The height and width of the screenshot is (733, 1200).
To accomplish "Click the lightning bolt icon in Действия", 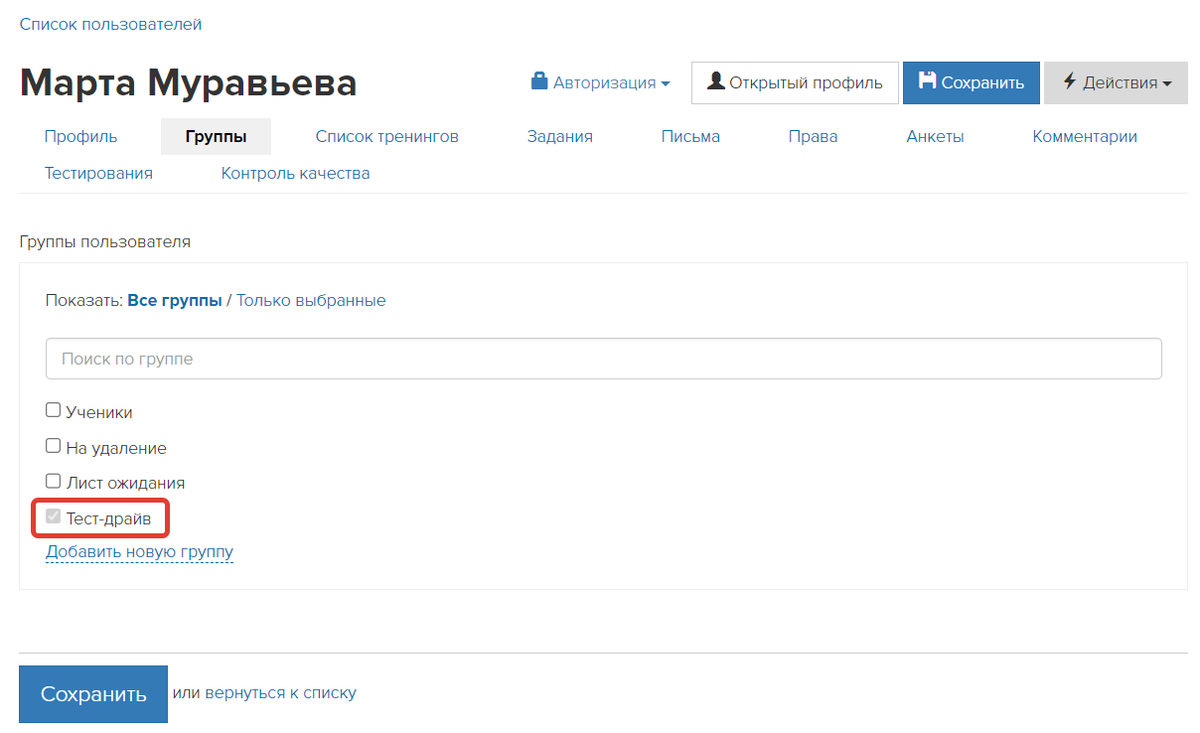I will pyautogui.click(x=1069, y=82).
